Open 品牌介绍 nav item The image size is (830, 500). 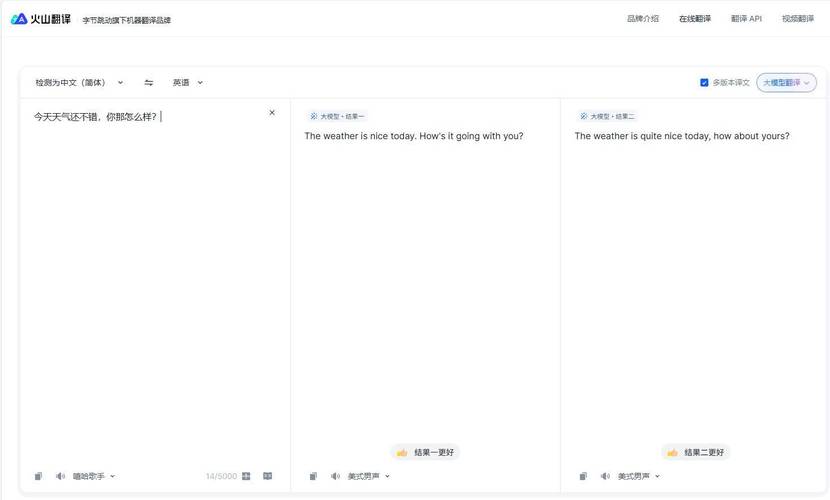pos(643,19)
